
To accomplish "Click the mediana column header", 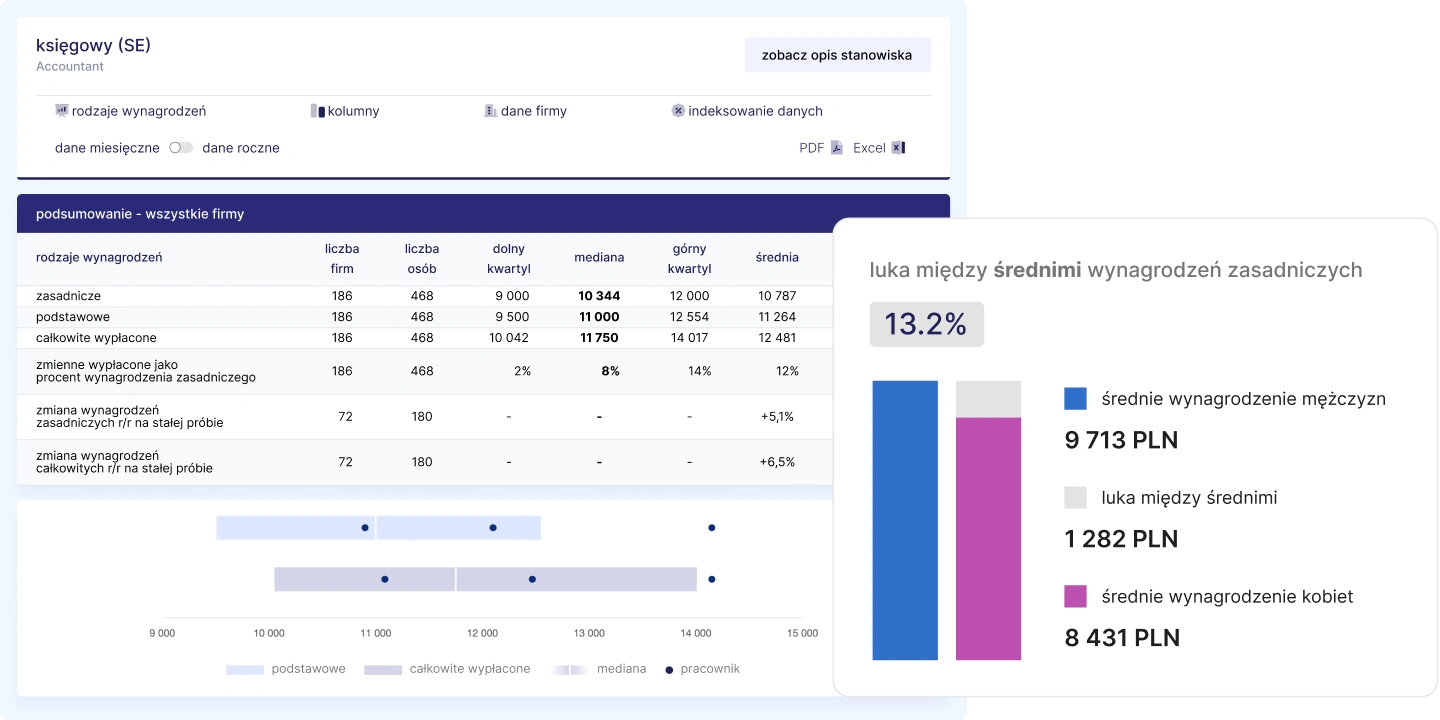I will [x=599, y=258].
